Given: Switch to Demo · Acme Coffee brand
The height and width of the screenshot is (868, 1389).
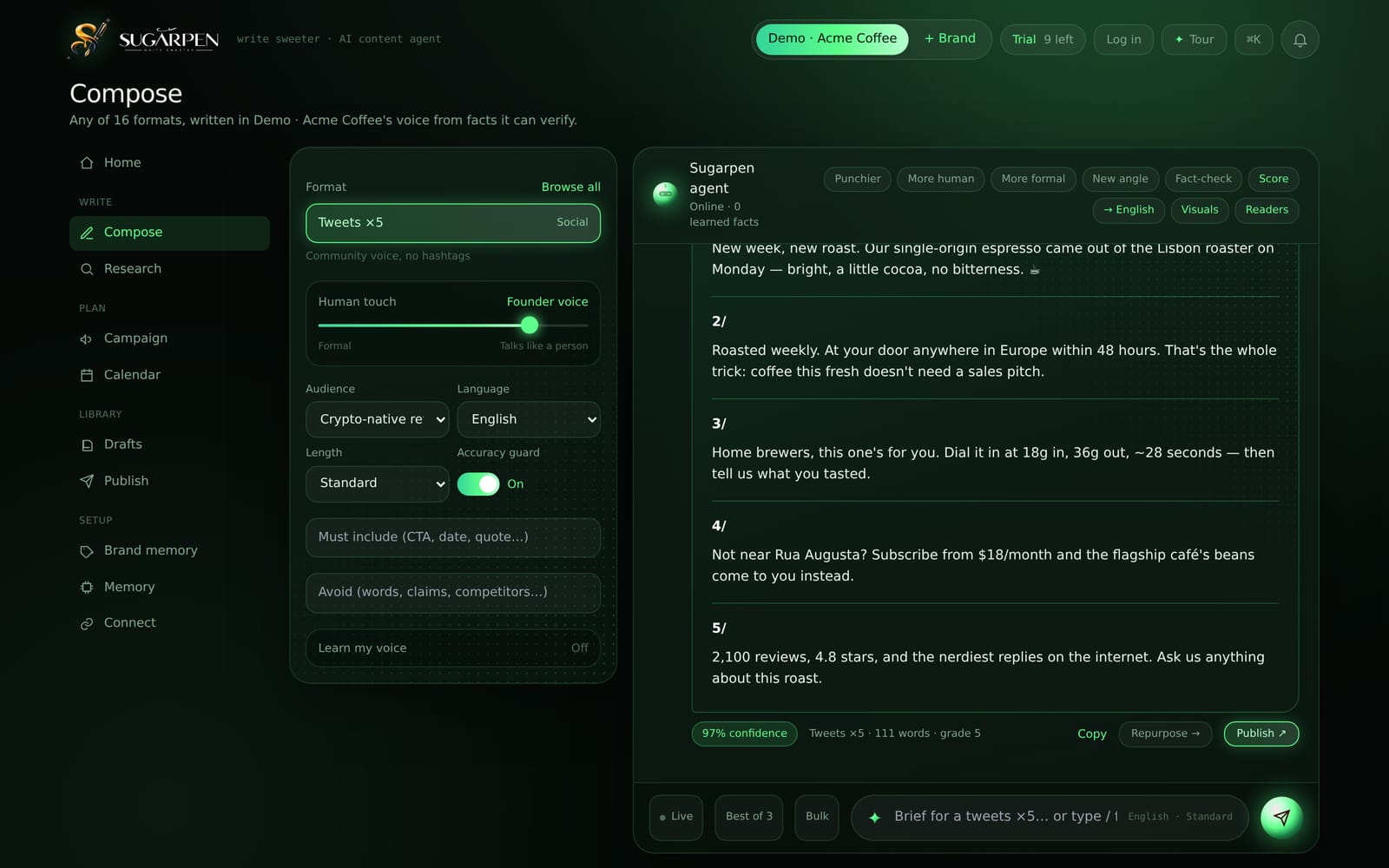Looking at the screenshot, I should coord(832,39).
